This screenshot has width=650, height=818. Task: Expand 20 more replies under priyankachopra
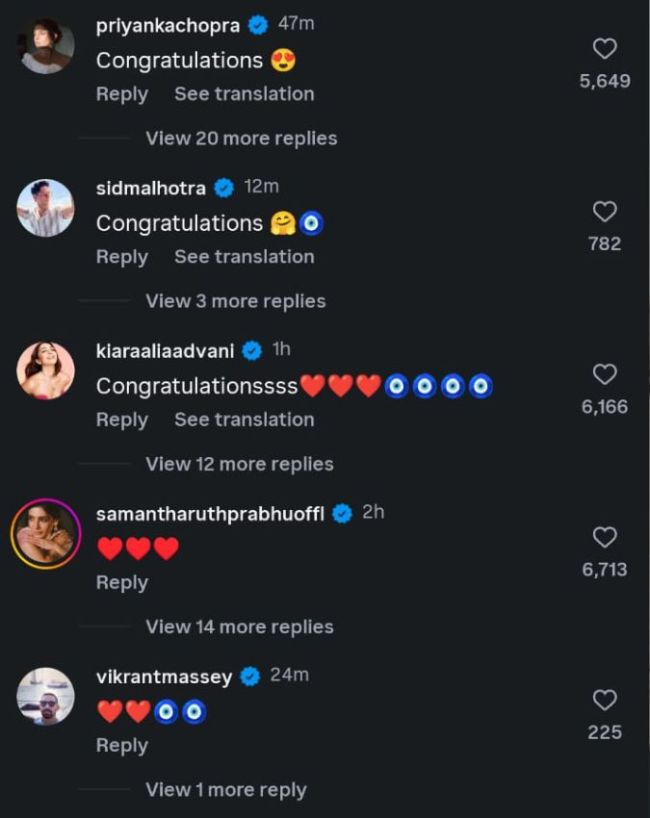(241, 138)
